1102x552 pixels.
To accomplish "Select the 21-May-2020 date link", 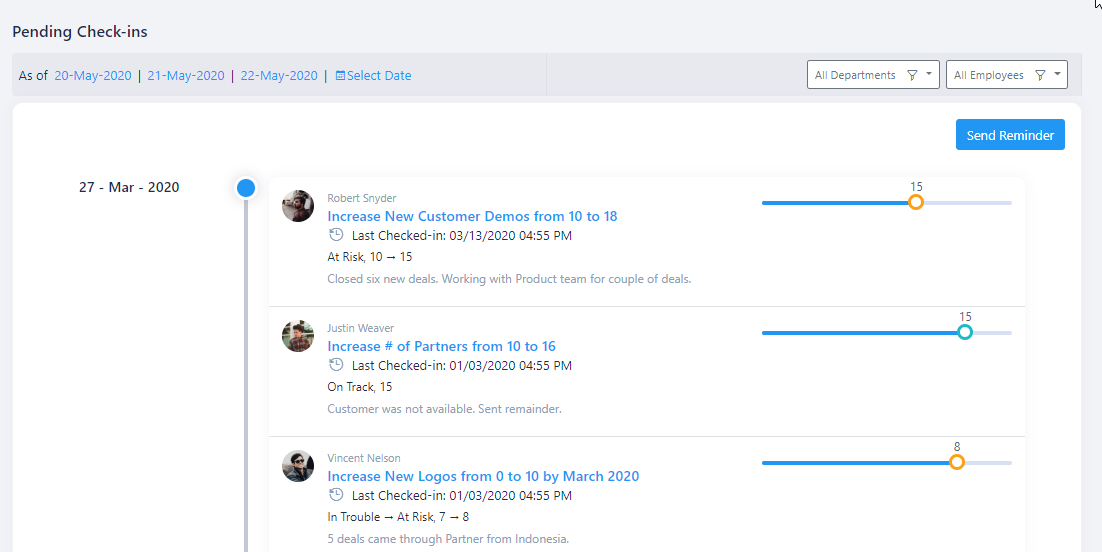I will pos(186,75).
